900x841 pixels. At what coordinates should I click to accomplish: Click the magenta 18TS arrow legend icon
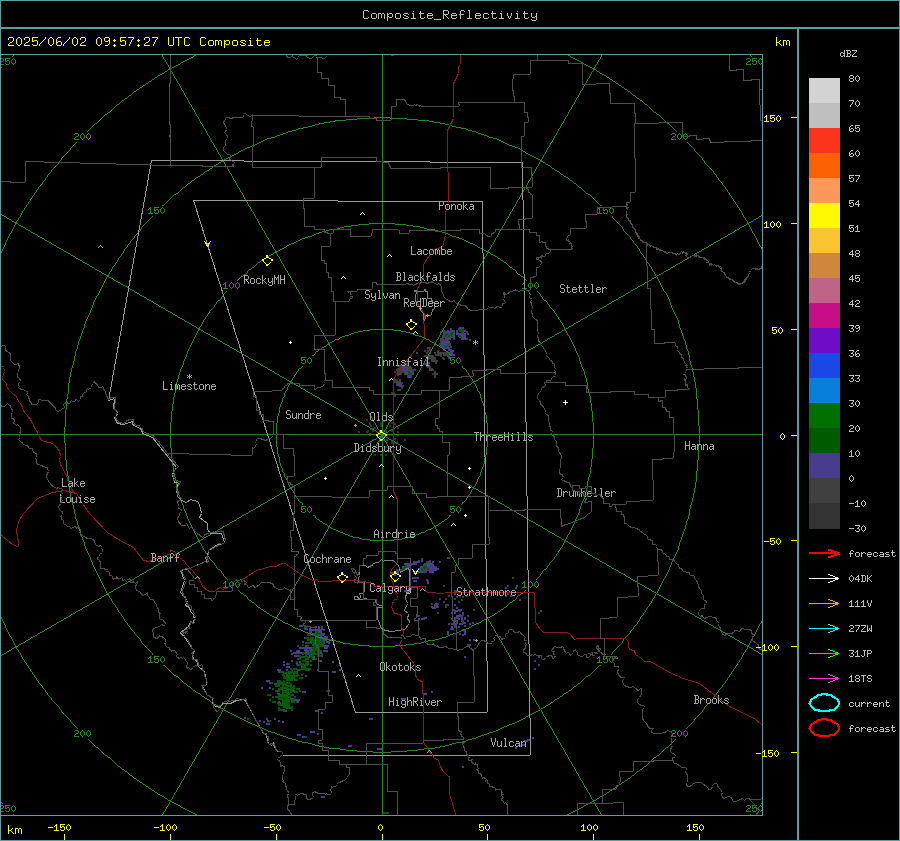[x=824, y=679]
